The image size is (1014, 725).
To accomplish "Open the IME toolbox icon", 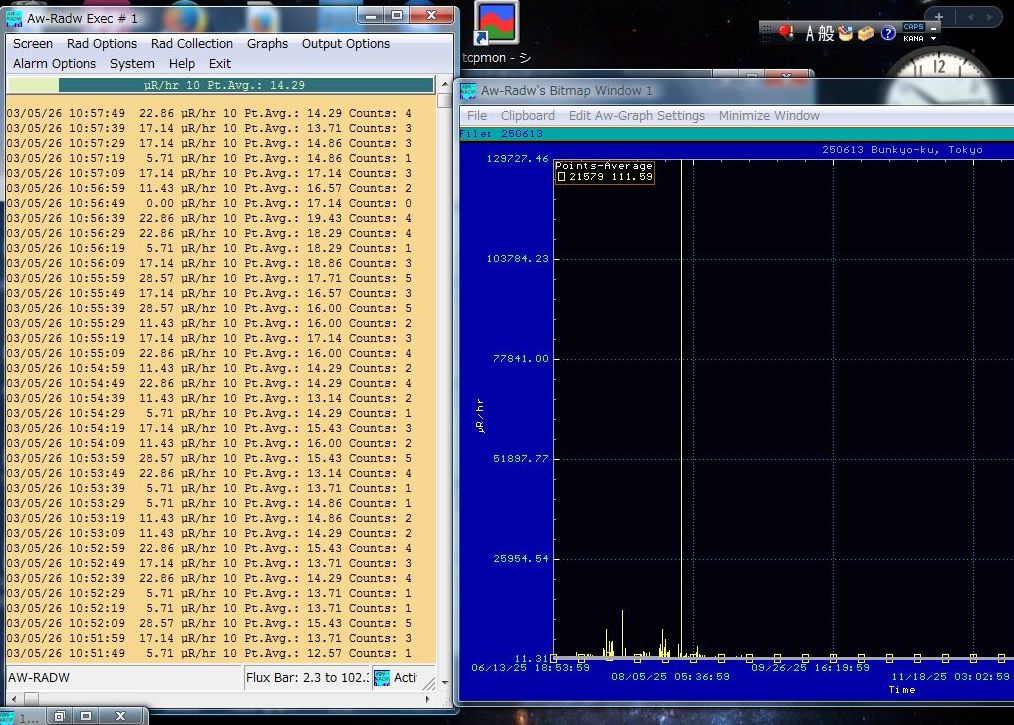I will (x=866, y=33).
